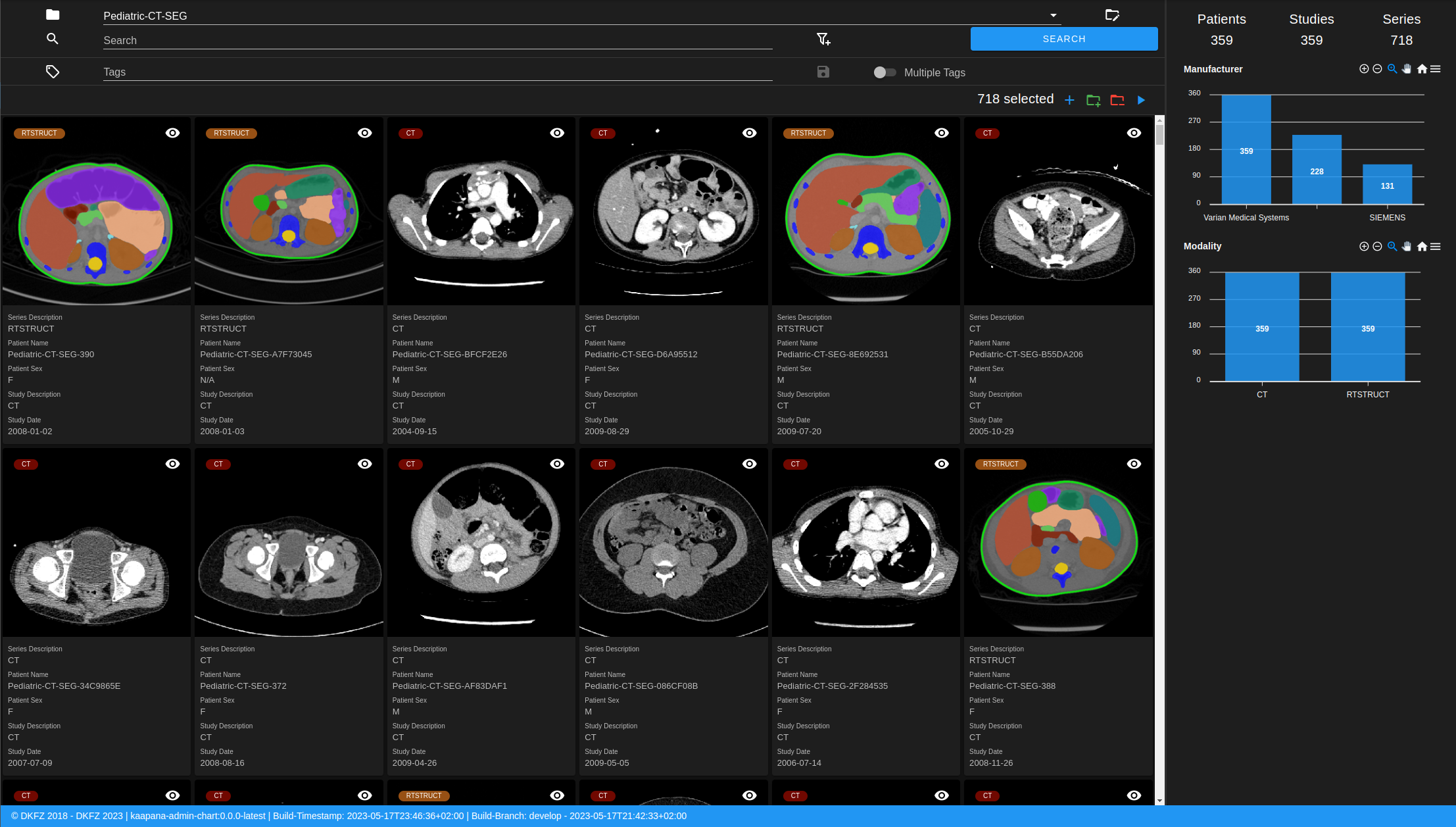Click the dataset folder icon
The image size is (1456, 827).
[53, 14]
